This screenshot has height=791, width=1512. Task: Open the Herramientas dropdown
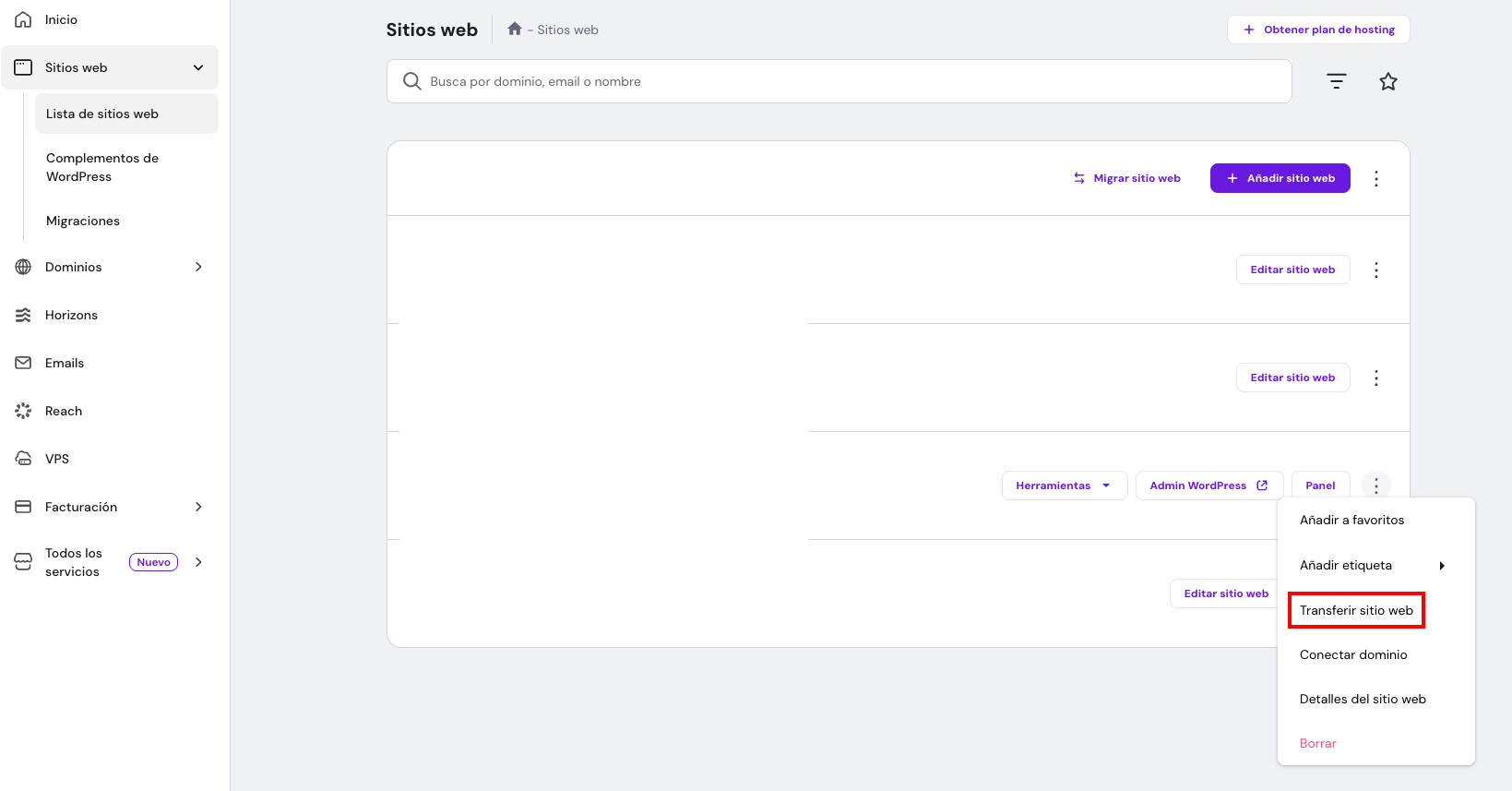pyautogui.click(x=1064, y=485)
